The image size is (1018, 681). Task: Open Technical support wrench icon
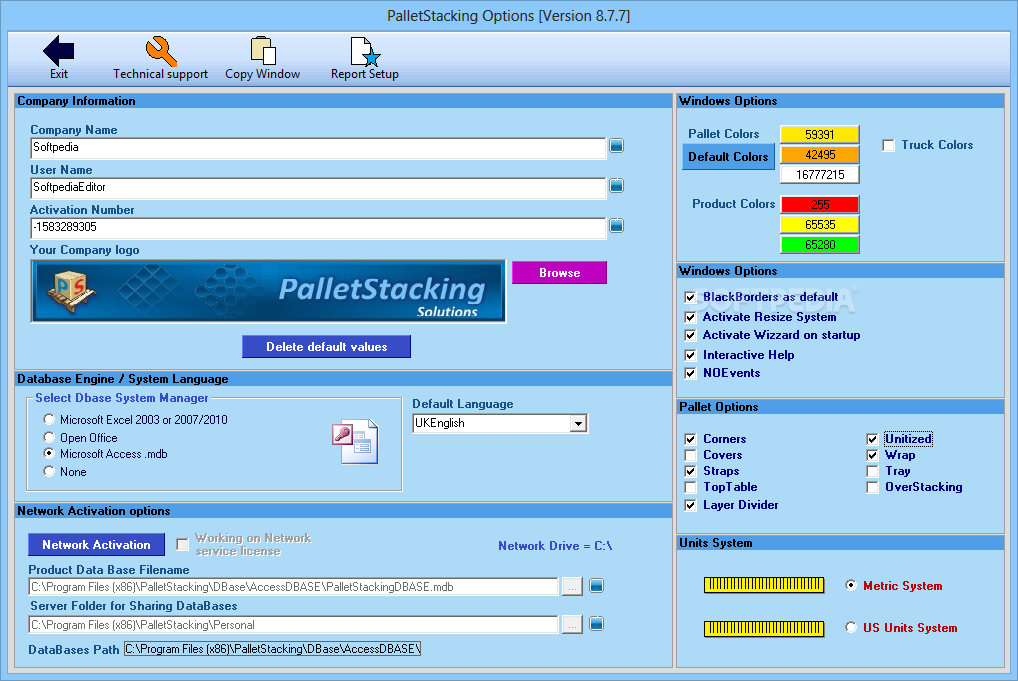160,51
